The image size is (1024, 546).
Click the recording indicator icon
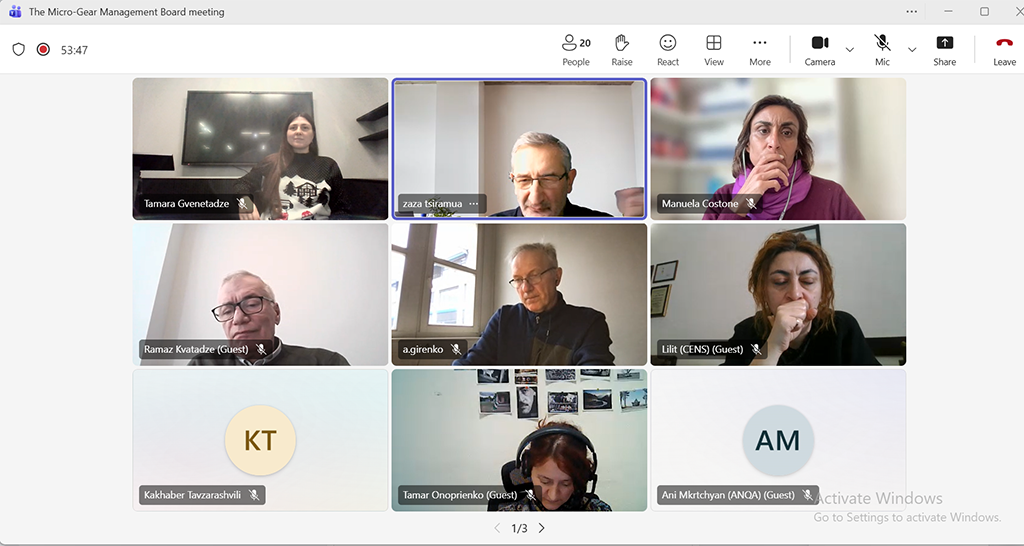pos(43,49)
